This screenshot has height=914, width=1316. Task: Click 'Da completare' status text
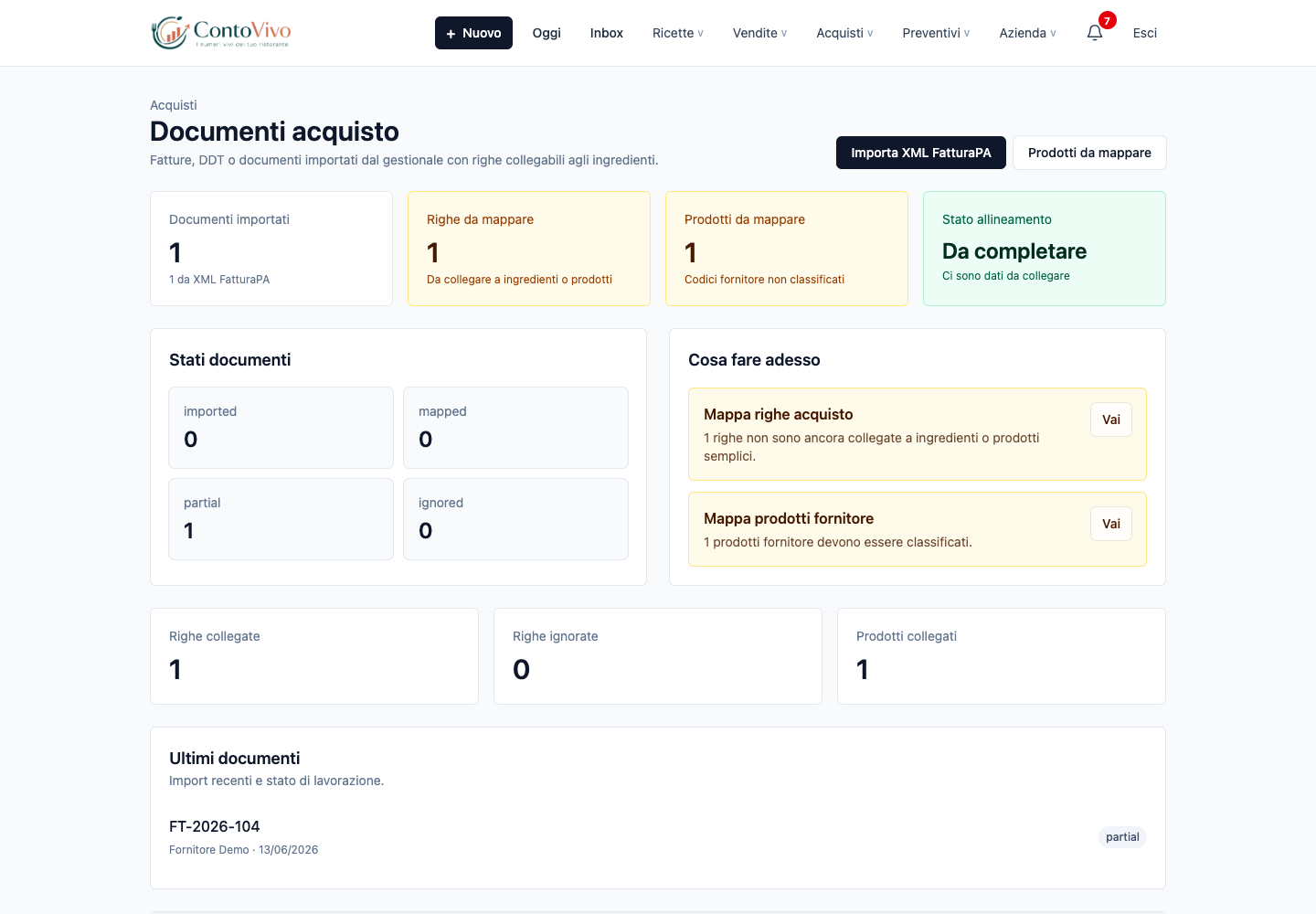tap(1014, 251)
